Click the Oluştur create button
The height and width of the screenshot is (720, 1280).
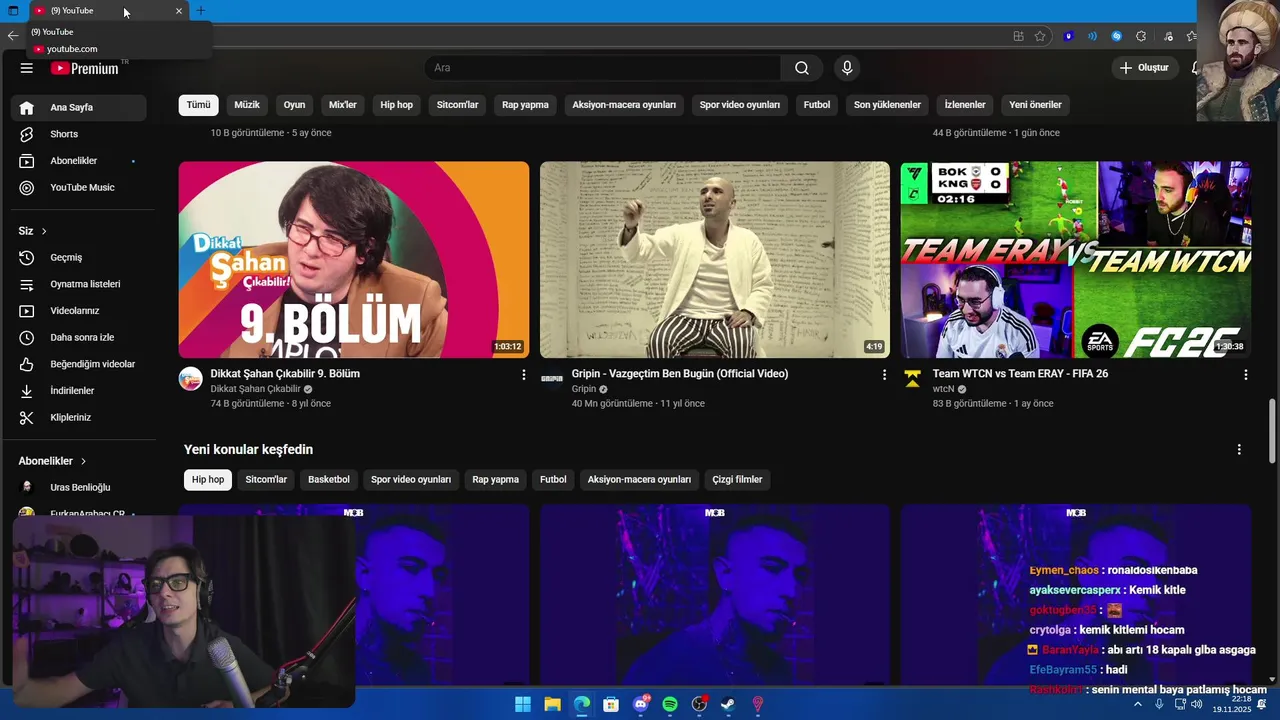pyautogui.click(x=1144, y=68)
